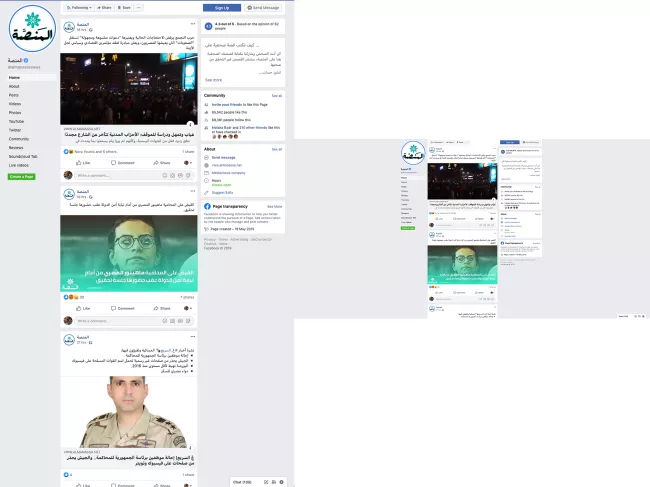Screen dimensions: 650x487
Task: Open the Following dropdown
Action: (79, 7)
